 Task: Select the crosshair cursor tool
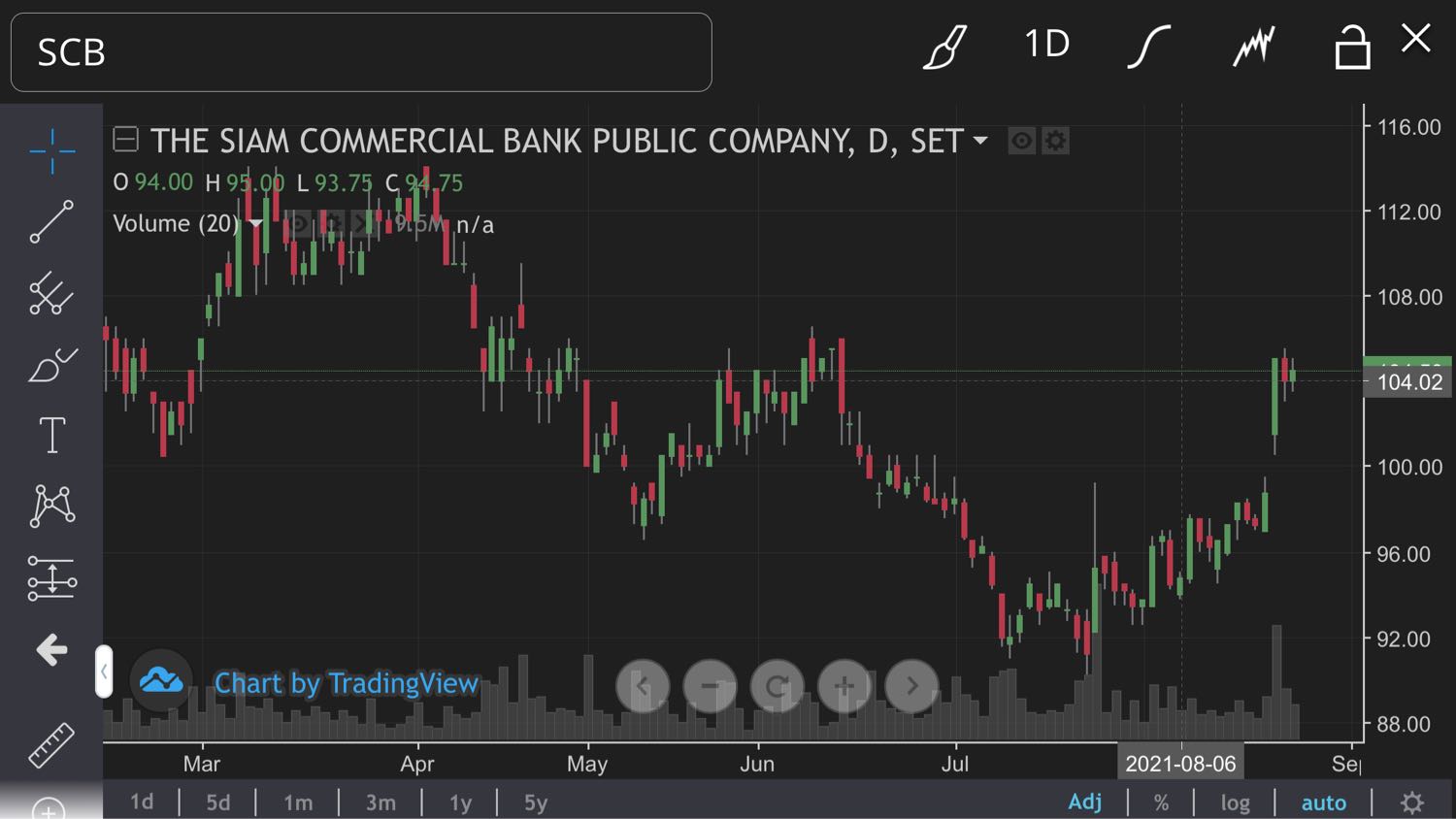point(52,151)
